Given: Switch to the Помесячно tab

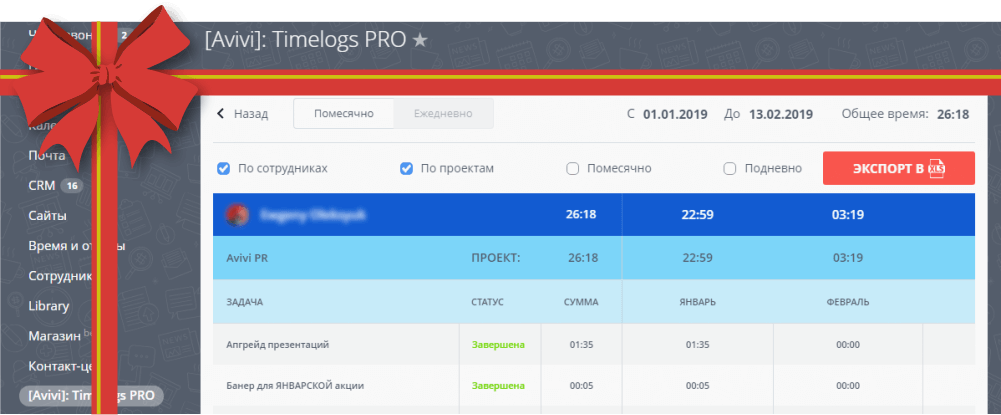Looking at the screenshot, I should coord(343,114).
